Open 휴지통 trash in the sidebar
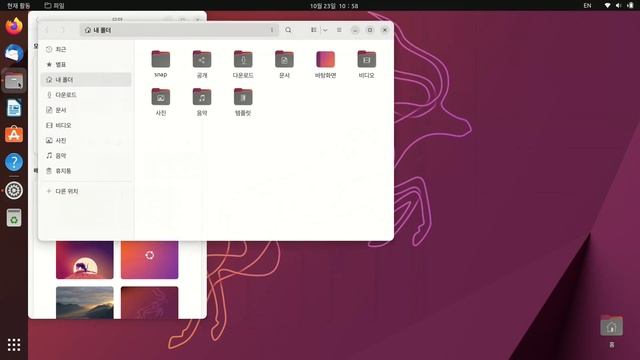 coord(86,171)
